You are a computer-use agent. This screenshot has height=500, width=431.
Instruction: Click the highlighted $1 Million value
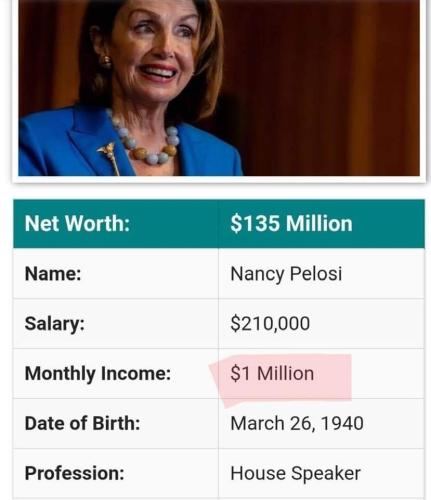tap(272, 373)
